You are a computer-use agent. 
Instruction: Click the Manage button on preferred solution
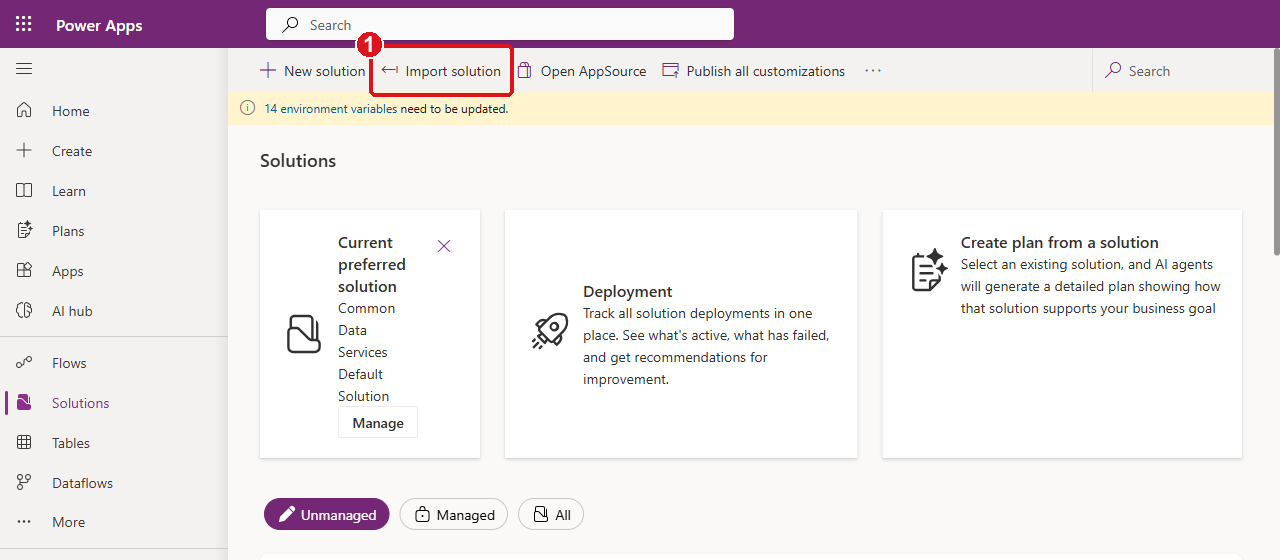378,423
